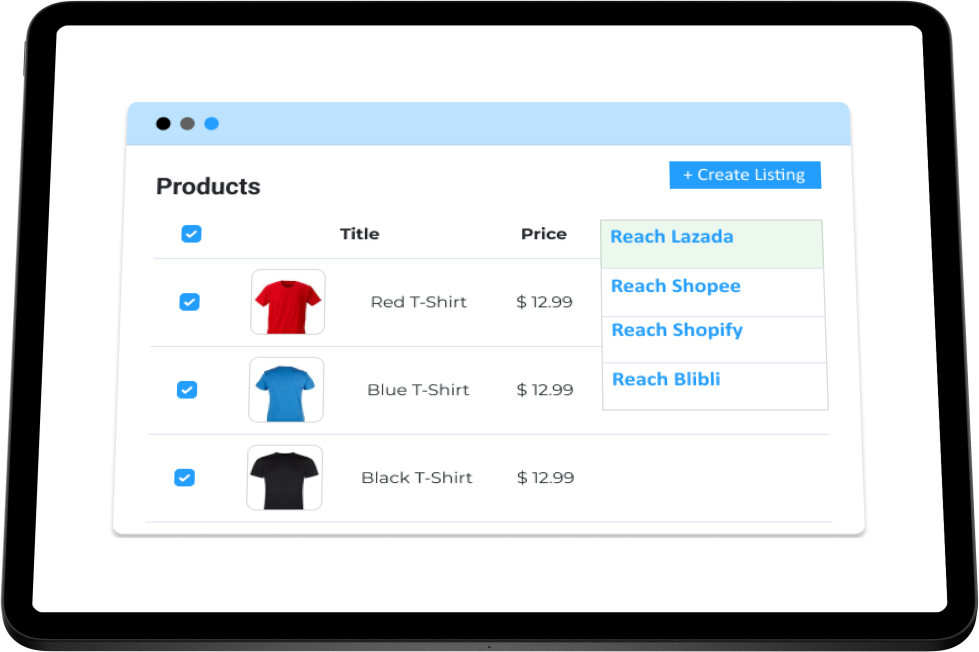Click the blue window dot
The width and height of the screenshot is (979, 652).
click(x=212, y=124)
